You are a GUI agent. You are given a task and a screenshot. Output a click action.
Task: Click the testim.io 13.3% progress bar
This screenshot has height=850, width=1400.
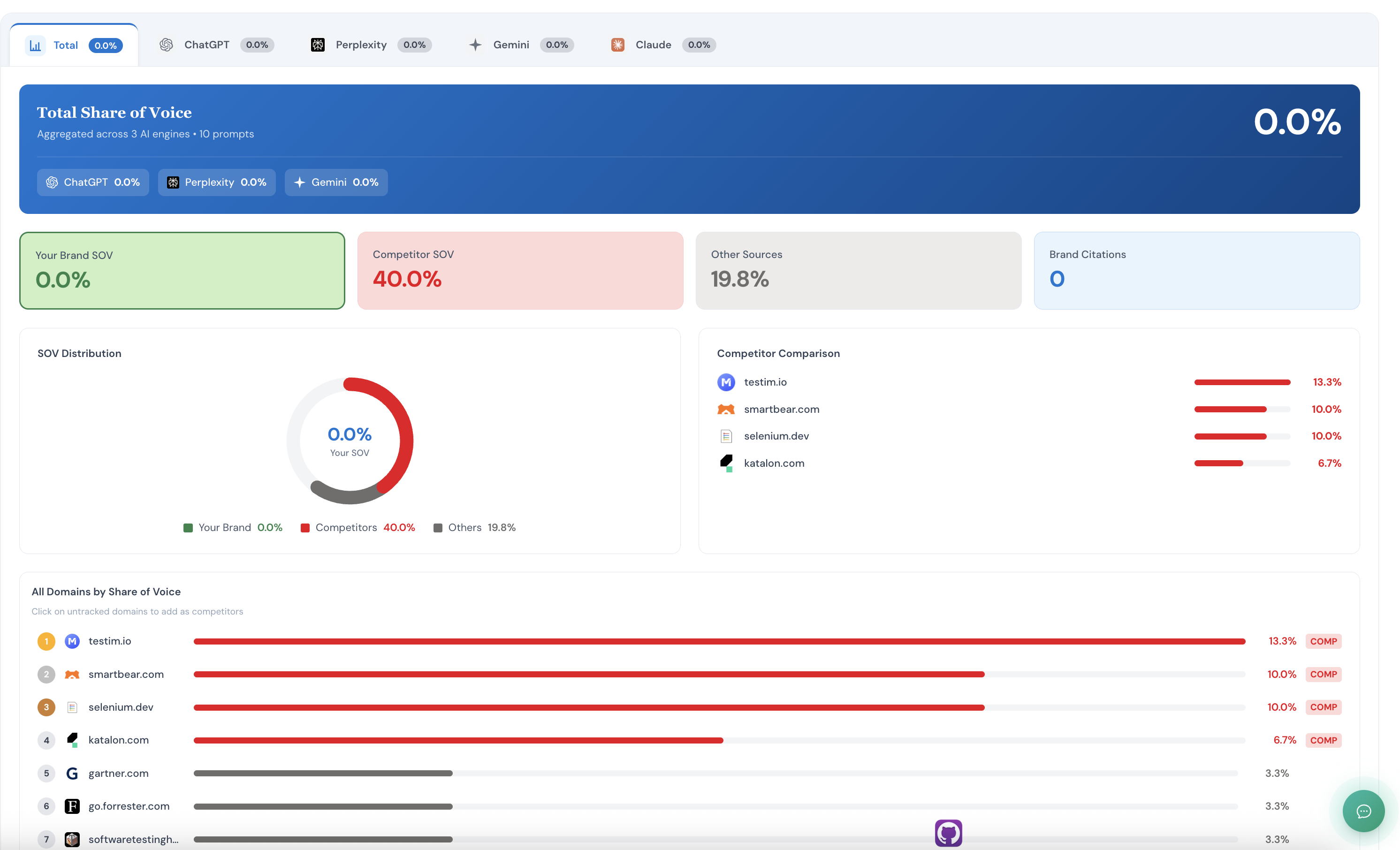tap(719, 641)
